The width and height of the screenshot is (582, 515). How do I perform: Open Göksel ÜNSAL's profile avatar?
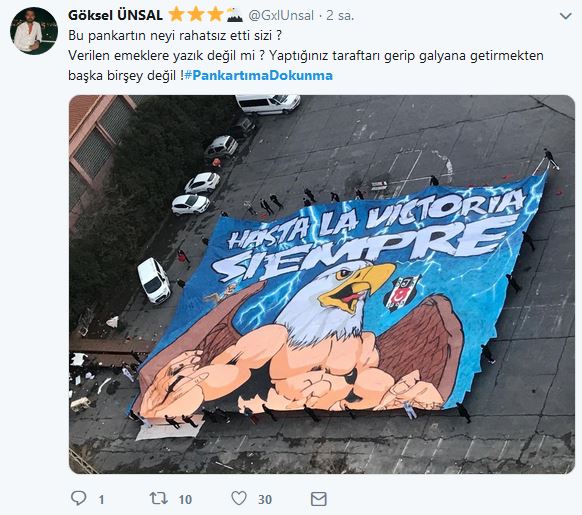click(34, 31)
